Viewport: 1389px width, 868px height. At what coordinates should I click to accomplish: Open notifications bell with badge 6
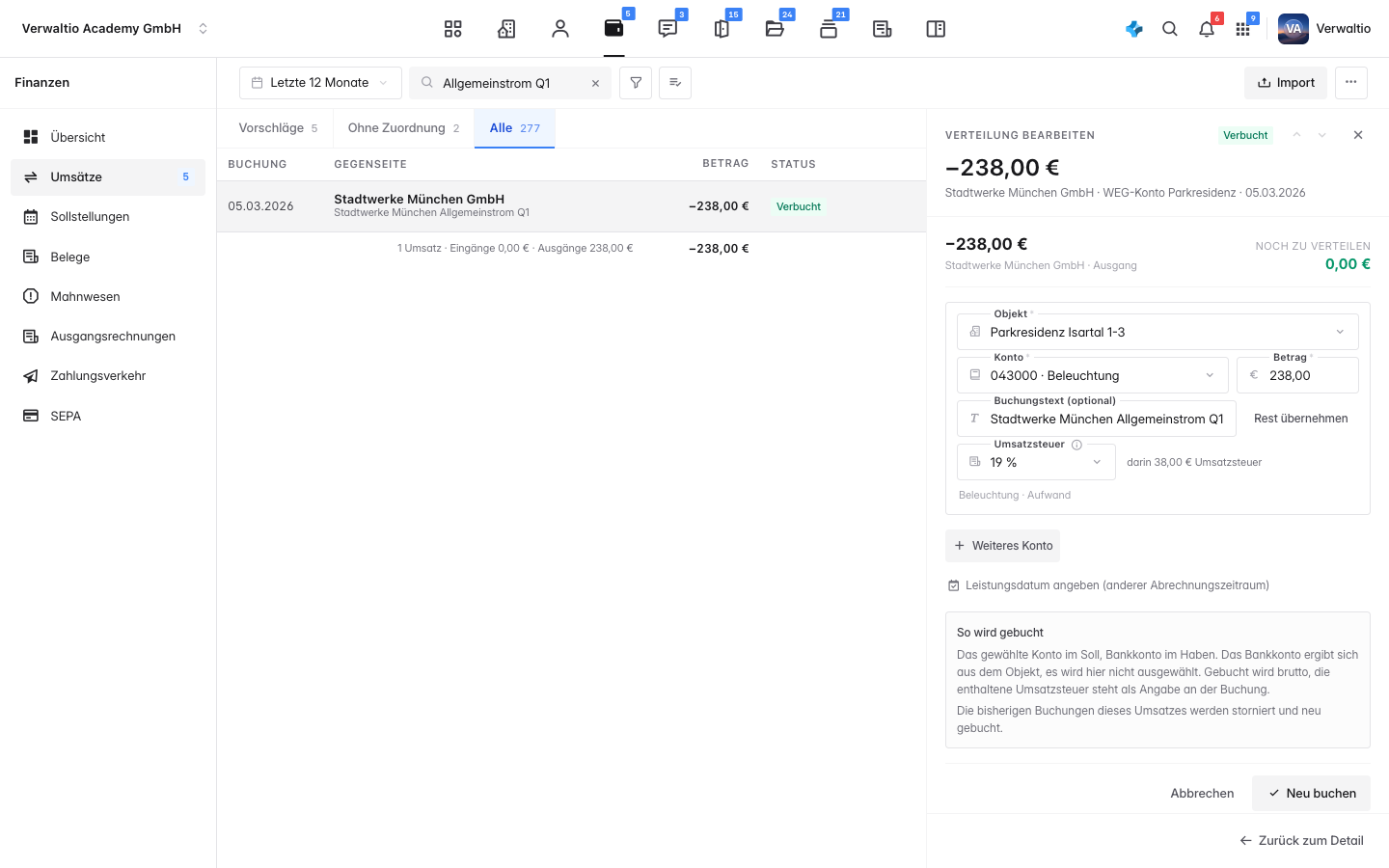point(1207,29)
